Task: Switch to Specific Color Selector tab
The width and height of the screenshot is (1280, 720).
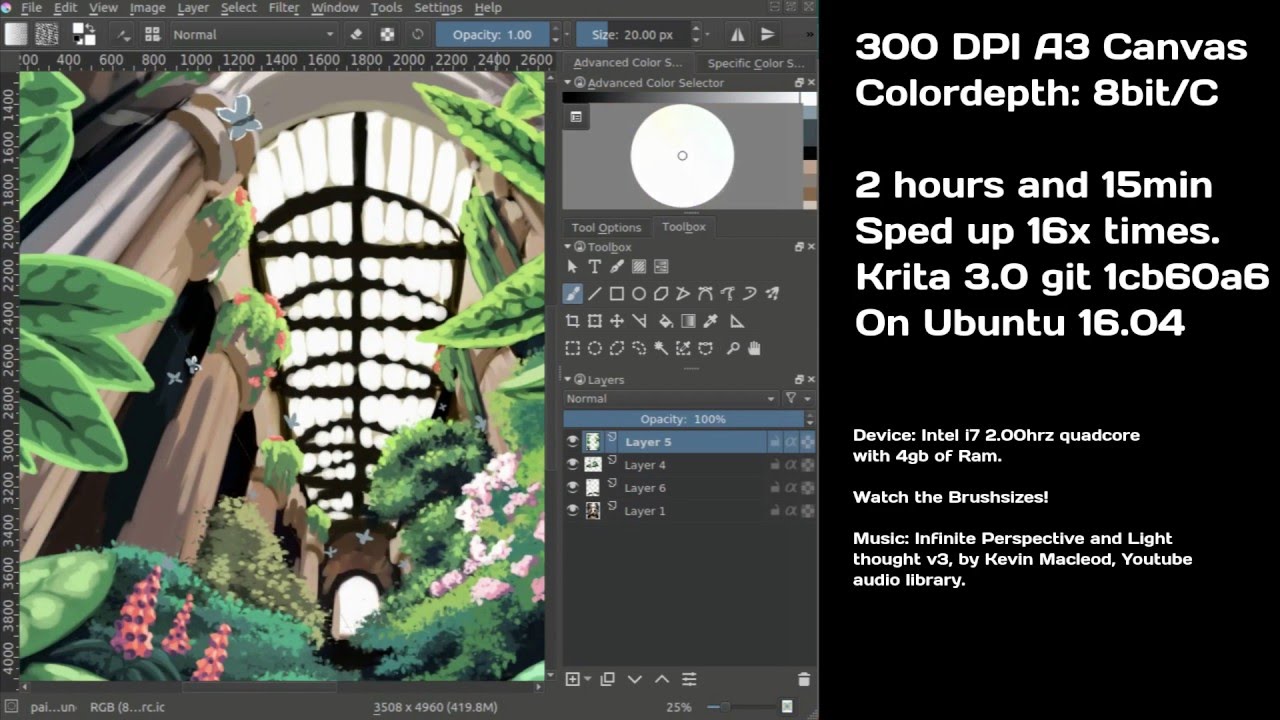Action: pyautogui.click(x=757, y=63)
